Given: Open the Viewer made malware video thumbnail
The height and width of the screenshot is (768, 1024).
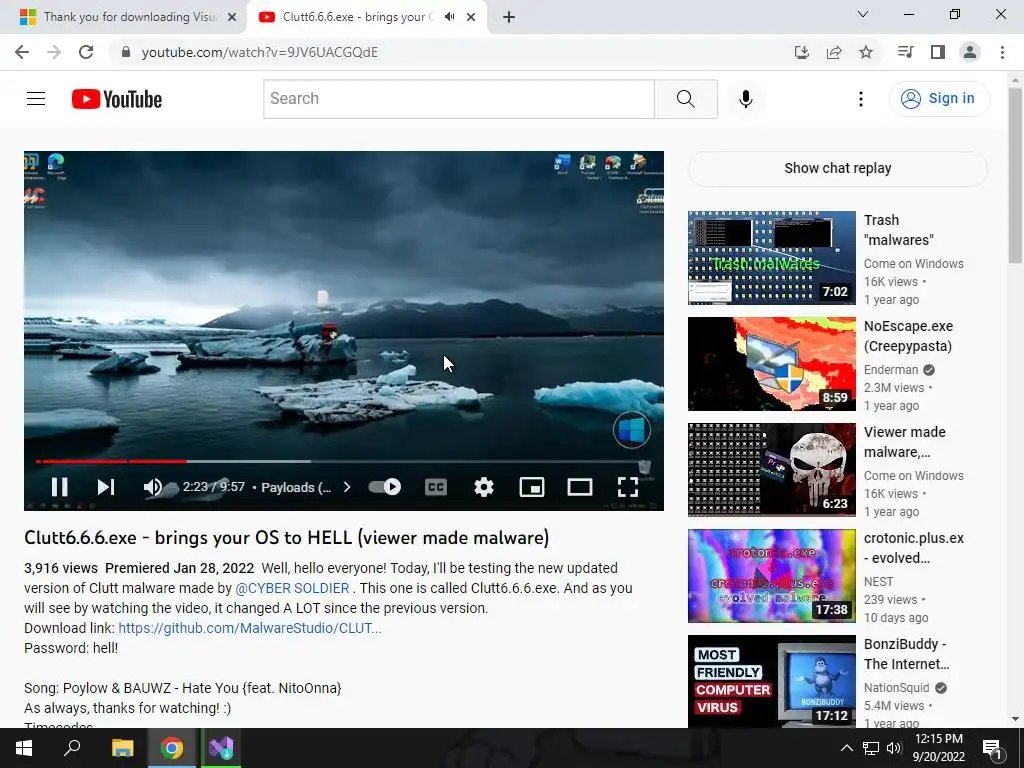Looking at the screenshot, I should click(x=771, y=470).
